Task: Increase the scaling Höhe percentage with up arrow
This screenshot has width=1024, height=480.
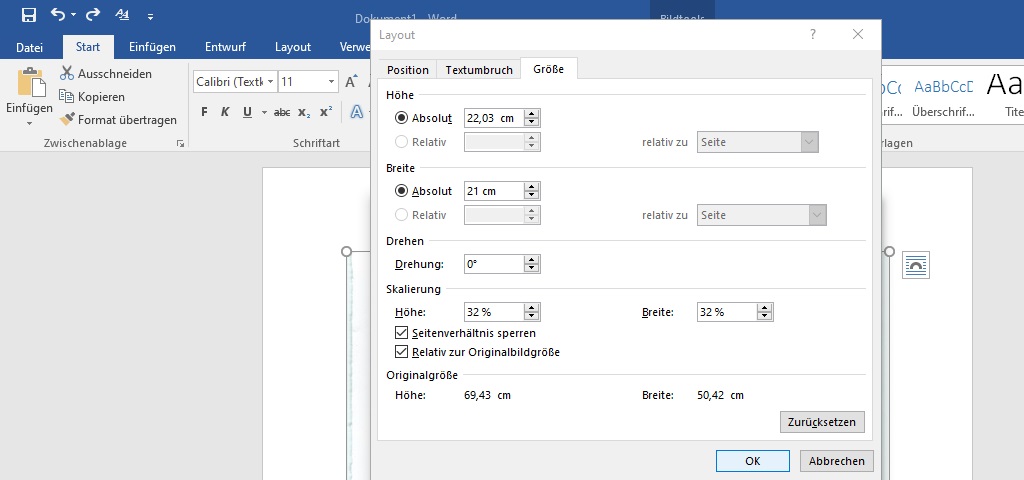Action: click(x=532, y=308)
